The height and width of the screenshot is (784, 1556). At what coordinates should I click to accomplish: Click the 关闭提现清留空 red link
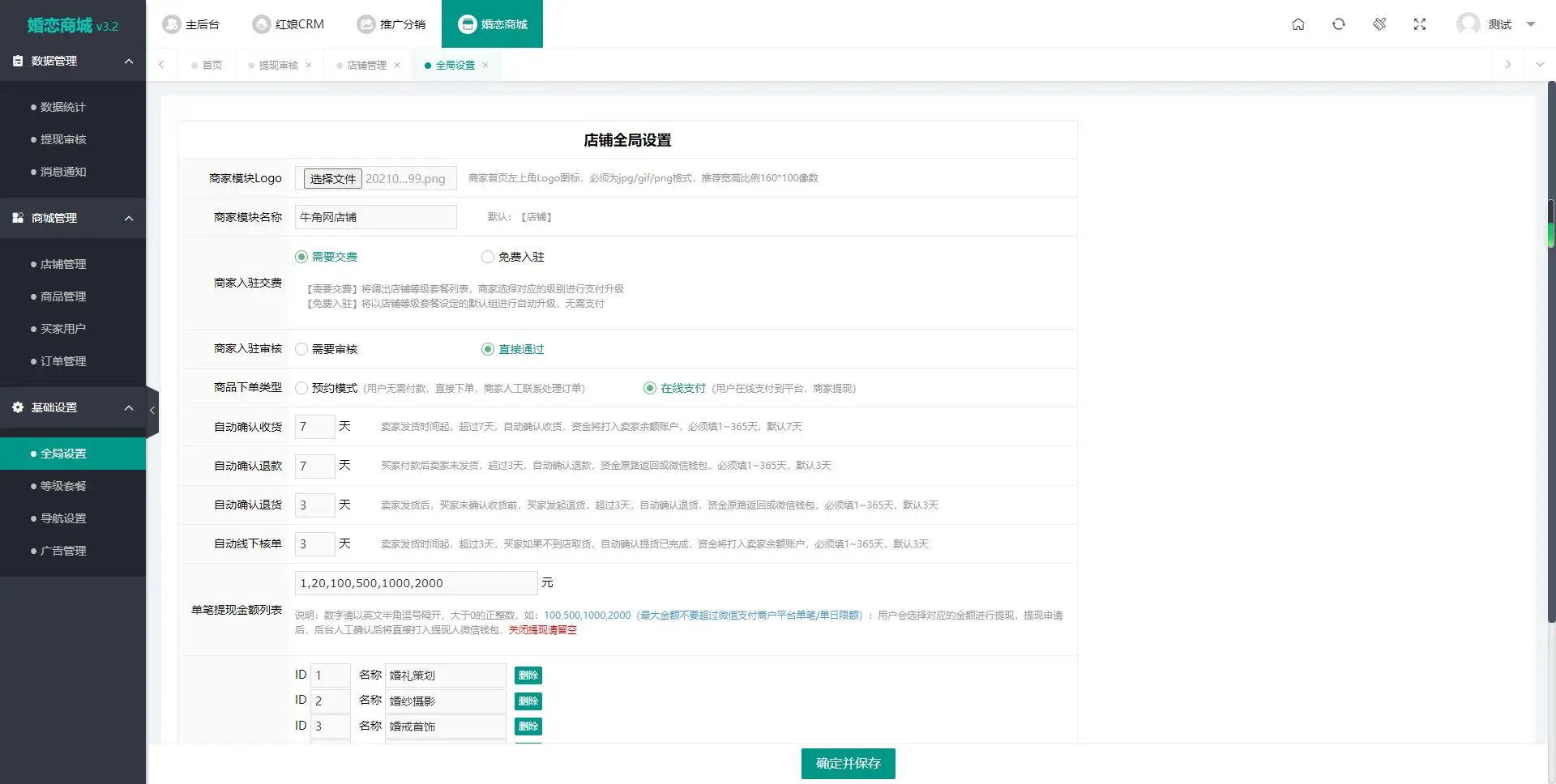[x=542, y=629]
